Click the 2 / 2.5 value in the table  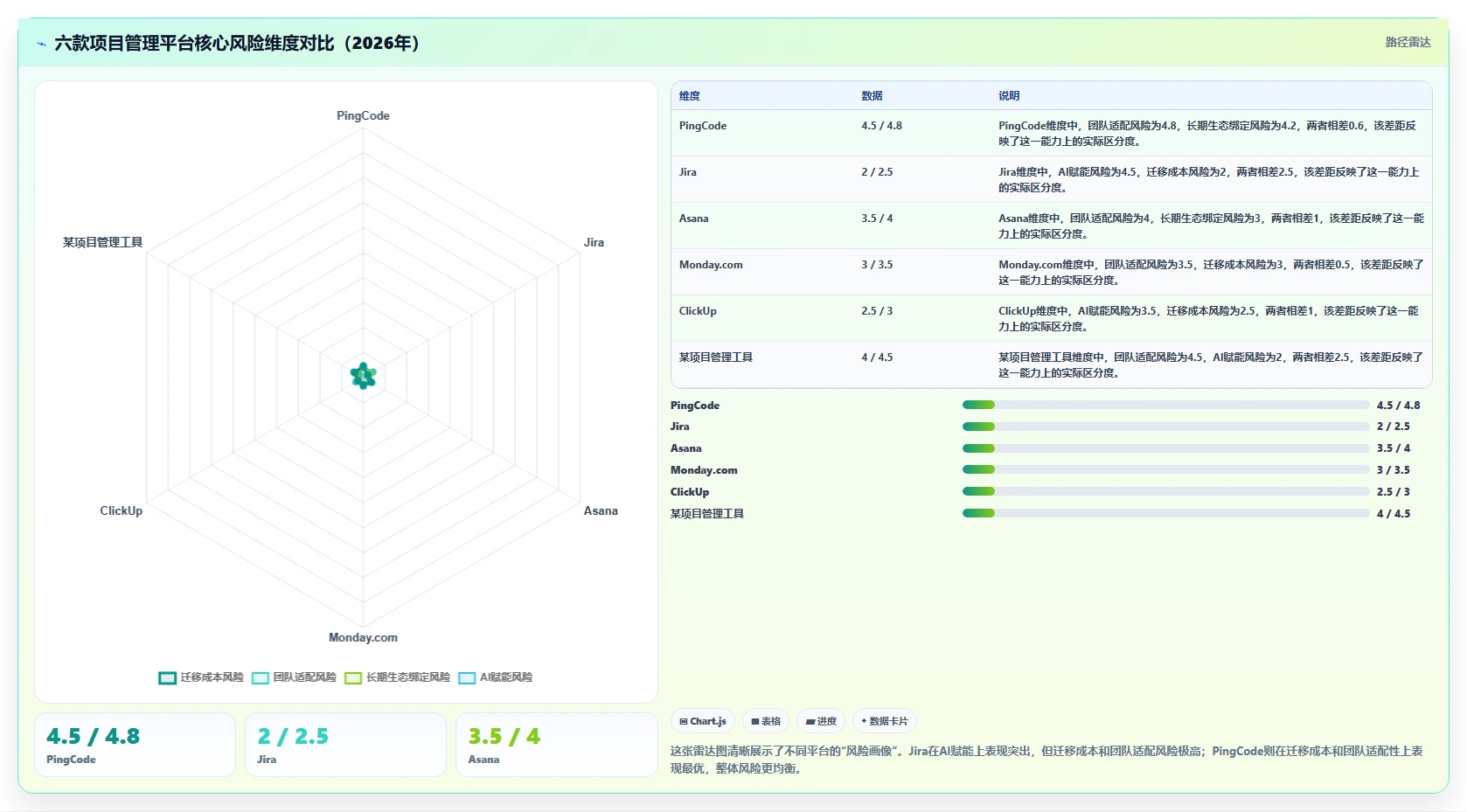(x=877, y=172)
